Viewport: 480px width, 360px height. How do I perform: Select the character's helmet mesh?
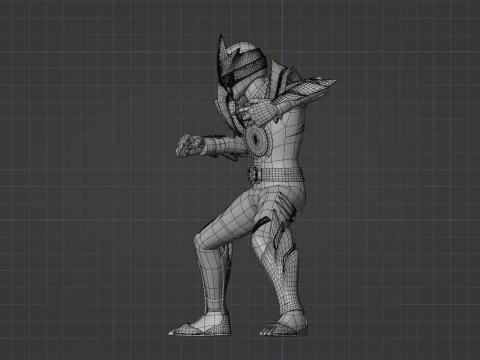pyautogui.click(x=242, y=65)
